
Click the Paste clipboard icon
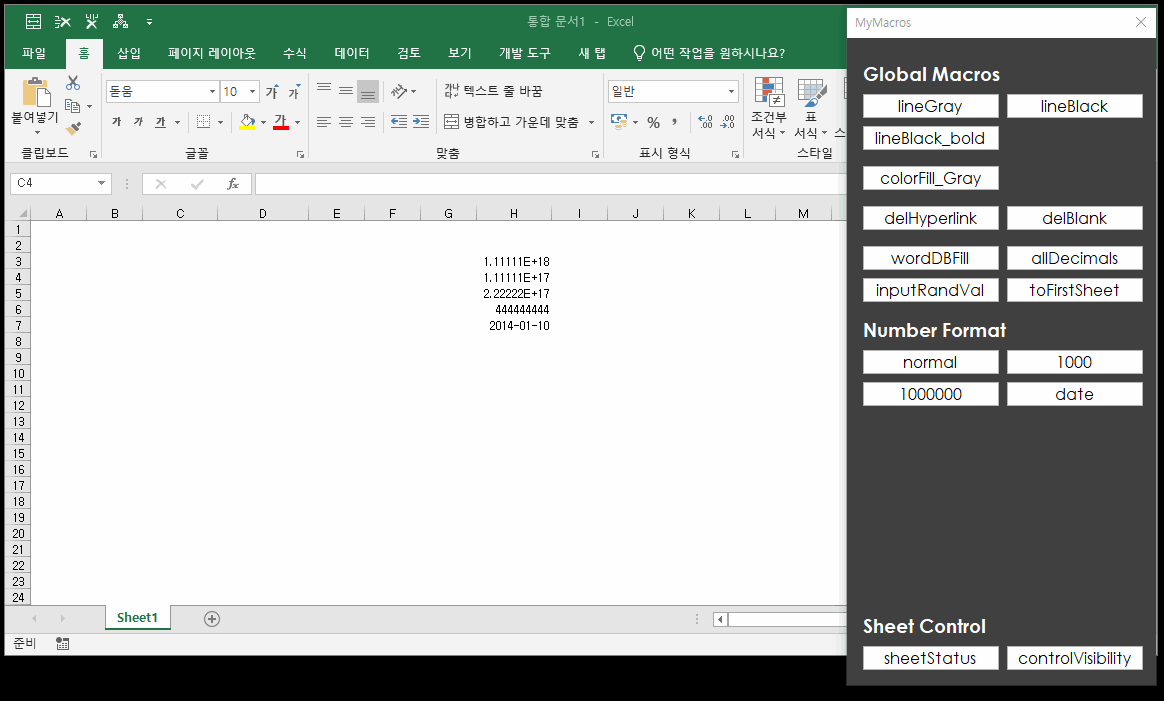(x=35, y=92)
